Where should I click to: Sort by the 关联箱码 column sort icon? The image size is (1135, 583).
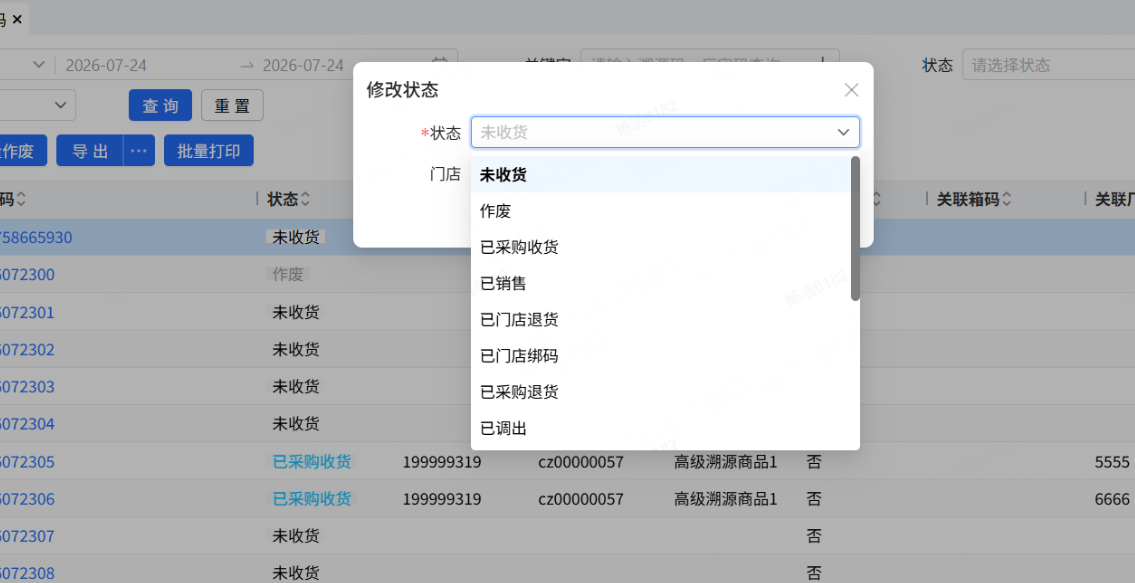pos(1006,199)
